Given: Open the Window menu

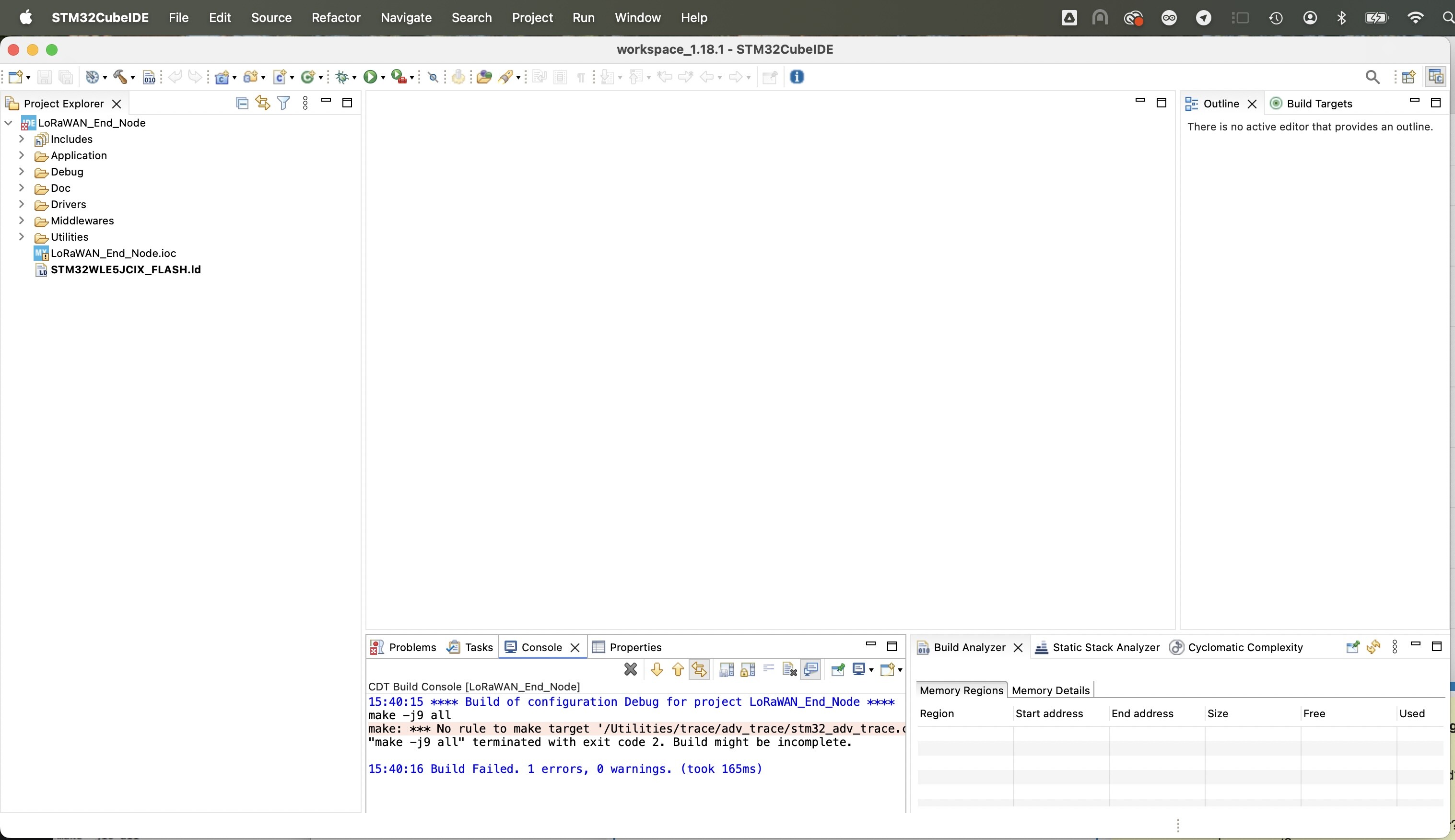Looking at the screenshot, I should (x=637, y=18).
